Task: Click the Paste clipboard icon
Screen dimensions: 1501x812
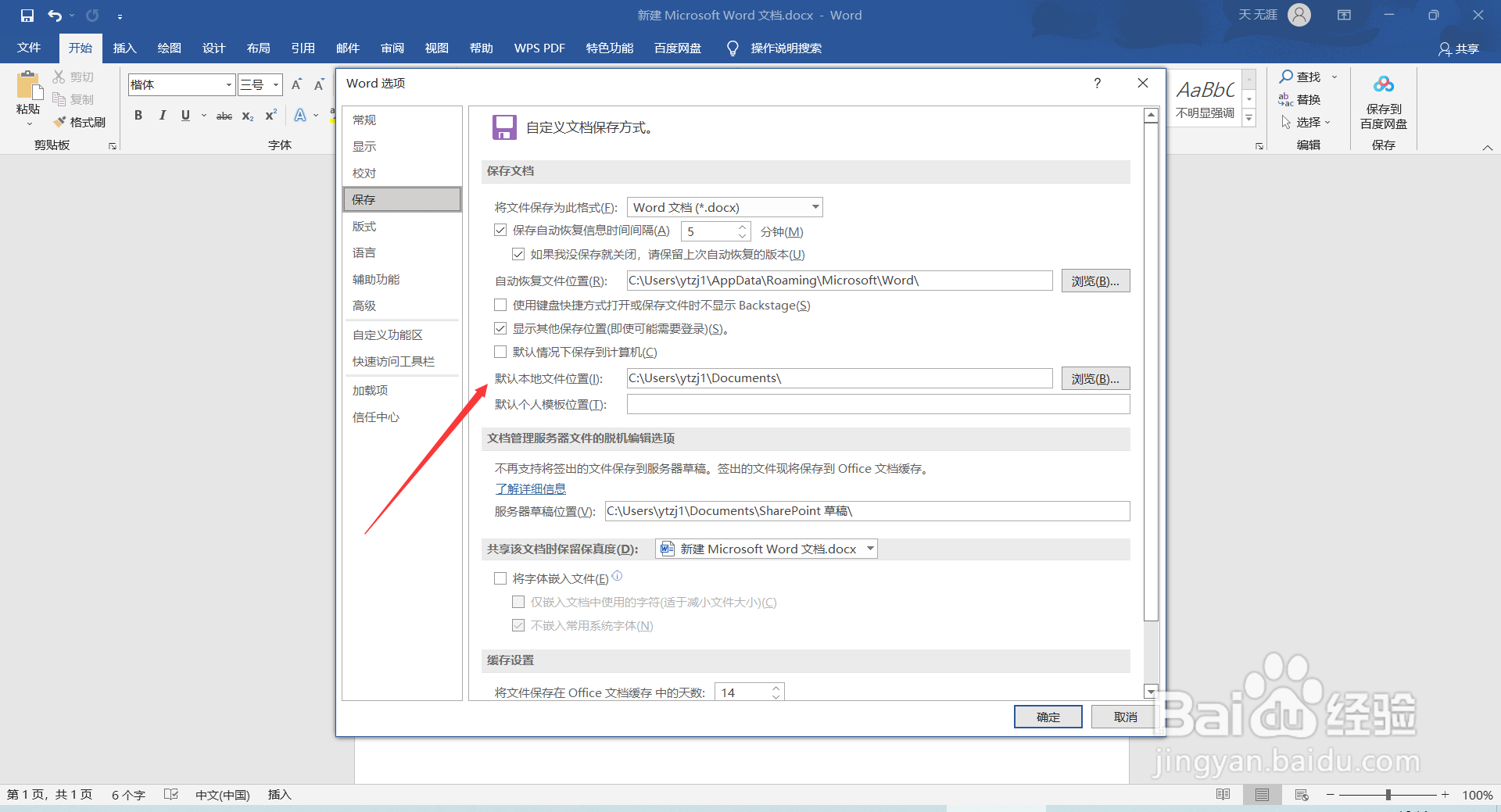Action: (28, 86)
